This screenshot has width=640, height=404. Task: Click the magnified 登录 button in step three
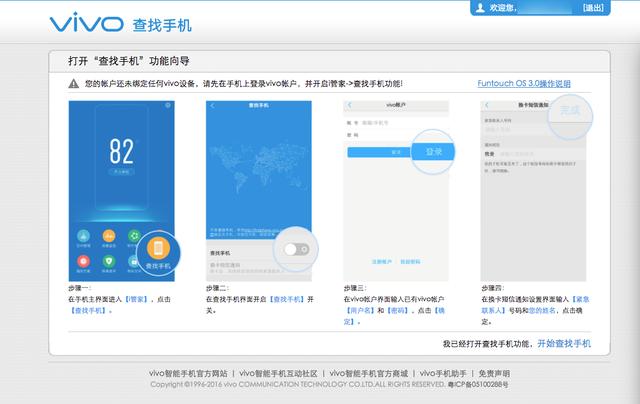pos(433,152)
